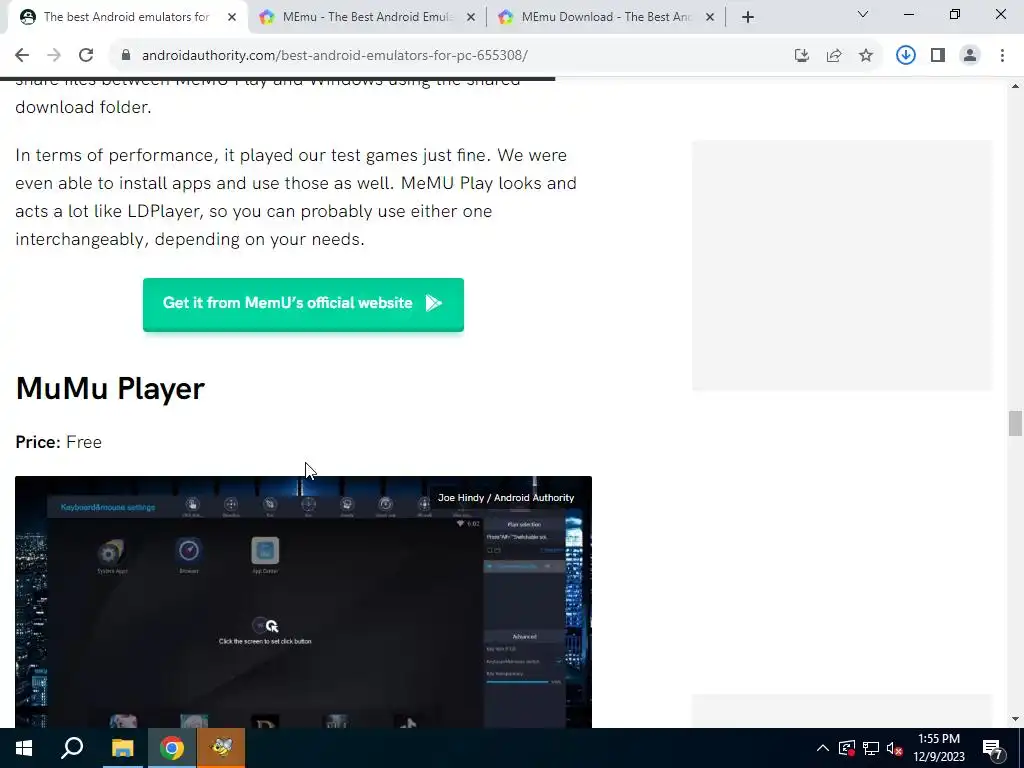Image resolution: width=1024 pixels, height=768 pixels.
Task: Click the security tray icon with red dot
Action: coord(847,748)
